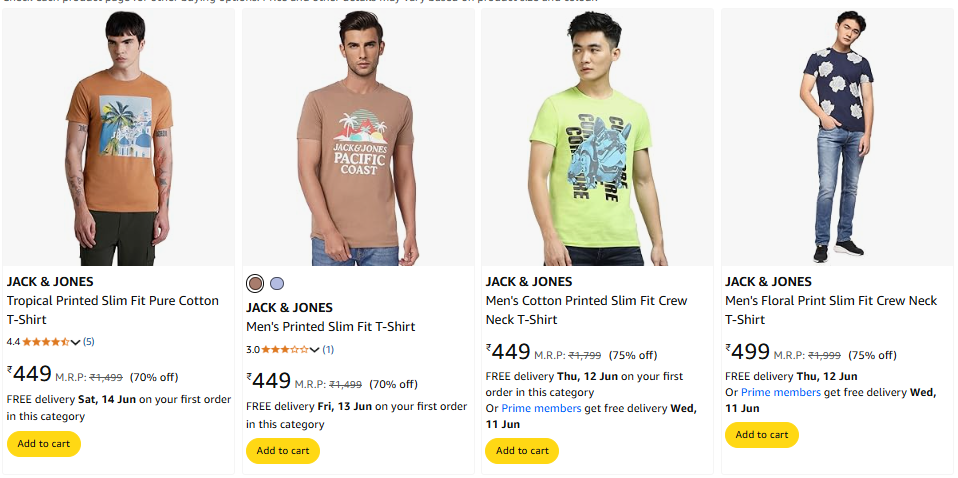This screenshot has height=478, width=958.
Task: Select the brown color swatch
Action: point(256,283)
